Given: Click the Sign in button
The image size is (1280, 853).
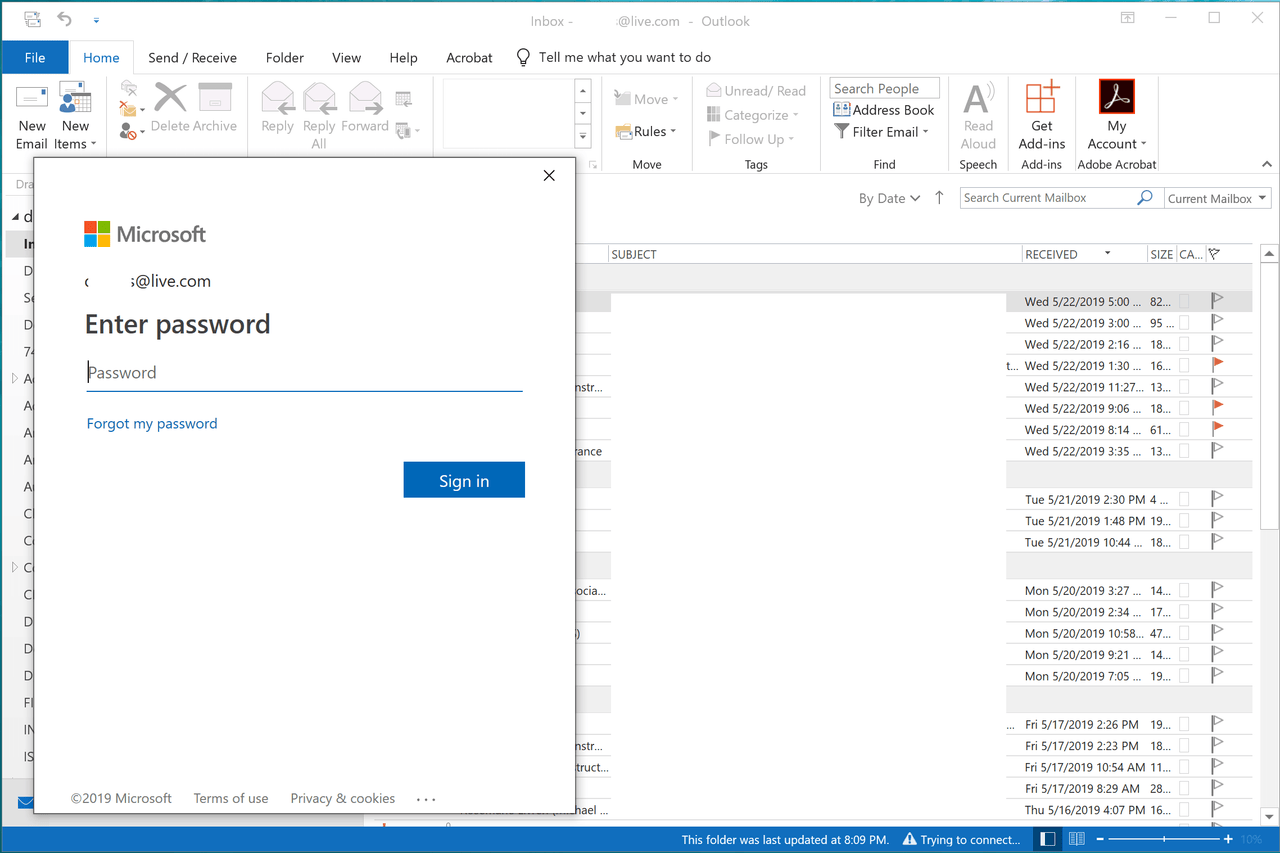Looking at the screenshot, I should pyautogui.click(x=464, y=480).
